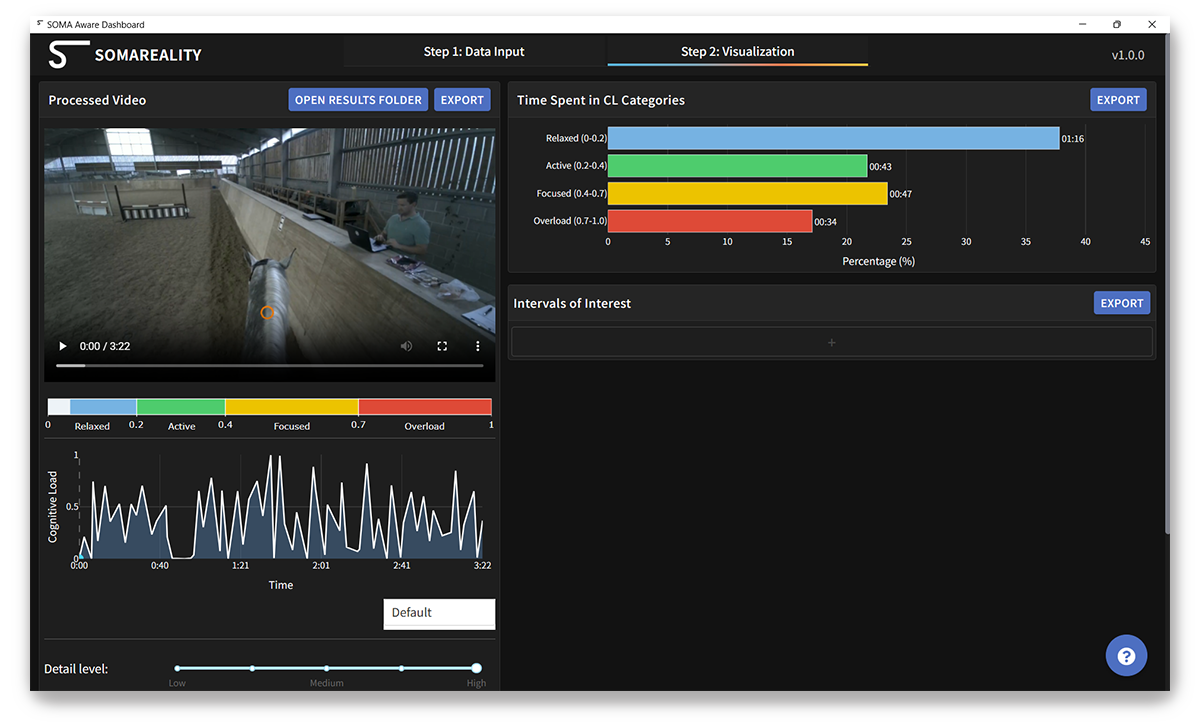The width and height of the screenshot is (1200, 724).
Task: Click the red Overload color segment
Action: click(424, 407)
